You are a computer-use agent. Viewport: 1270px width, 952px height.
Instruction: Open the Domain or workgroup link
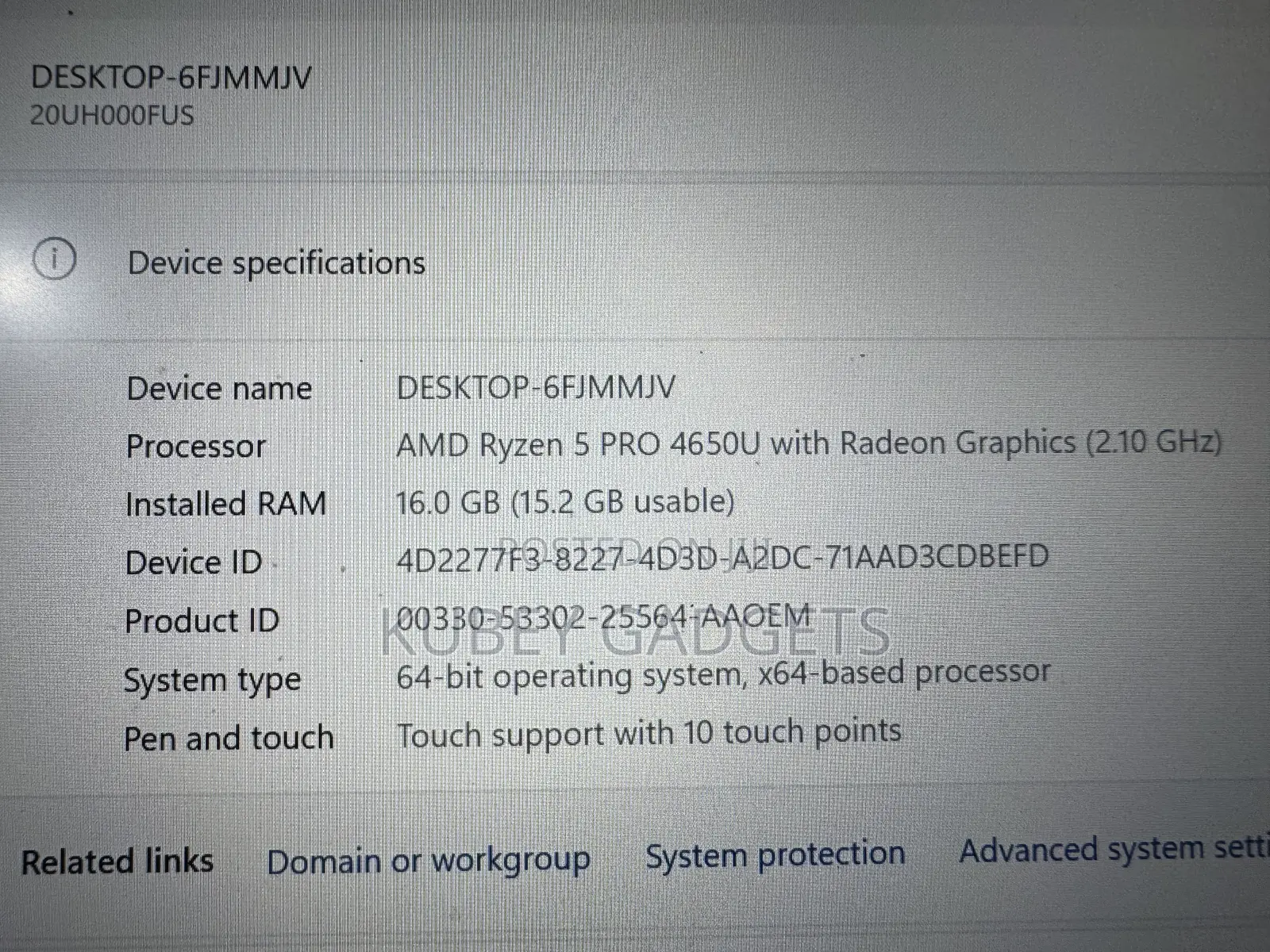[x=429, y=862]
